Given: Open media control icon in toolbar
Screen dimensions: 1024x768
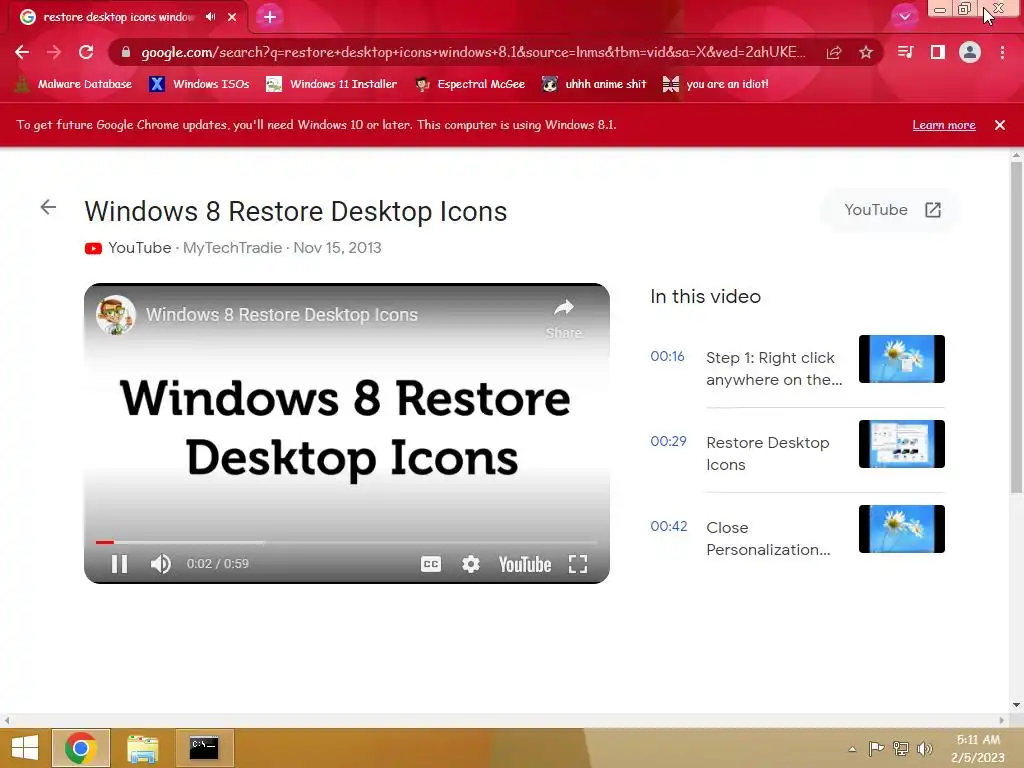Looking at the screenshot, I should pos(905,52).
